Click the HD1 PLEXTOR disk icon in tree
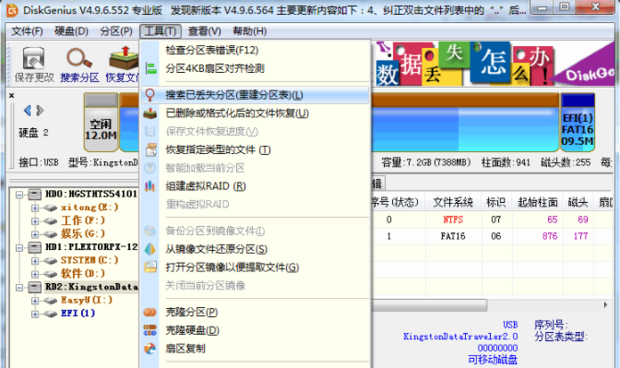Viewport: 620px width, 368px height. pos(35,247)
